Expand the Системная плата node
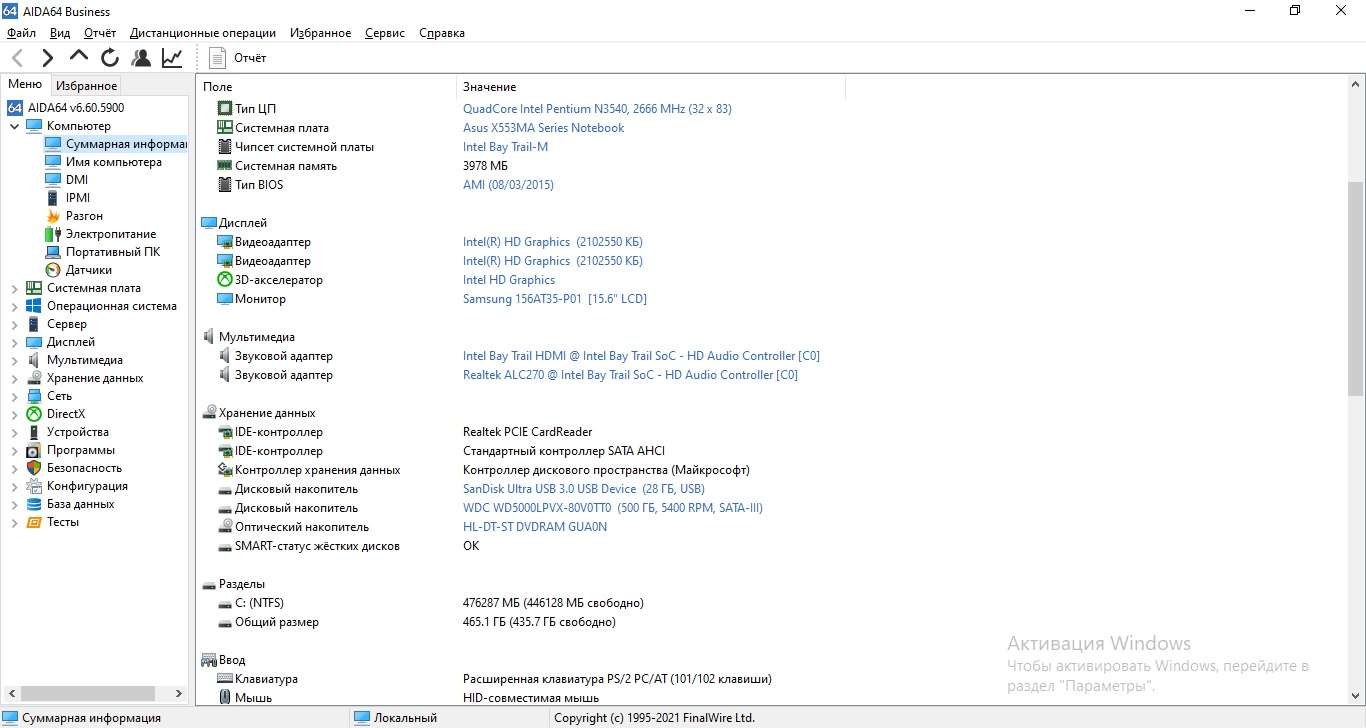Screen dimensions: 1366x728 15,288
